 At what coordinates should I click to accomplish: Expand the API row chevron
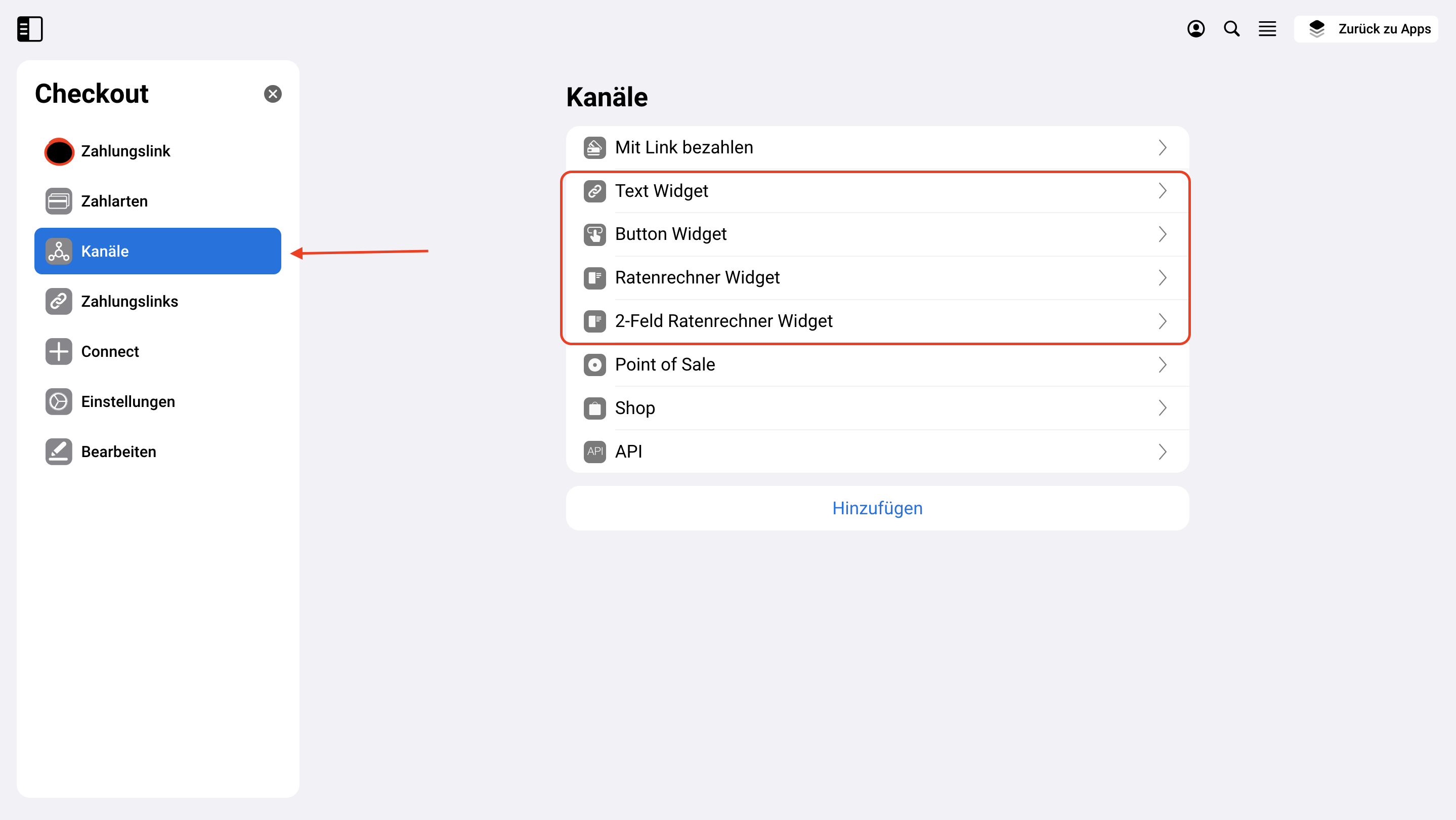point(1162,452)
